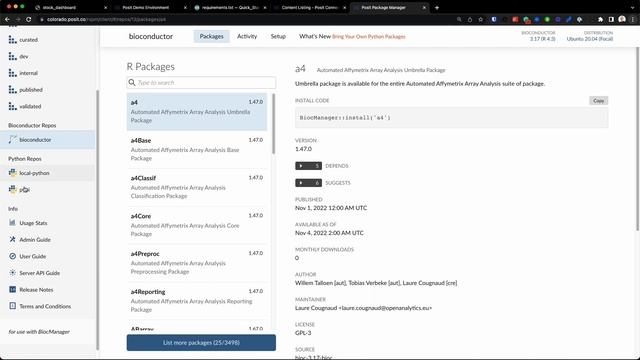Reload the page with browser refresh icon
Viewport: 640px width, 360px height.
[28, 19]
